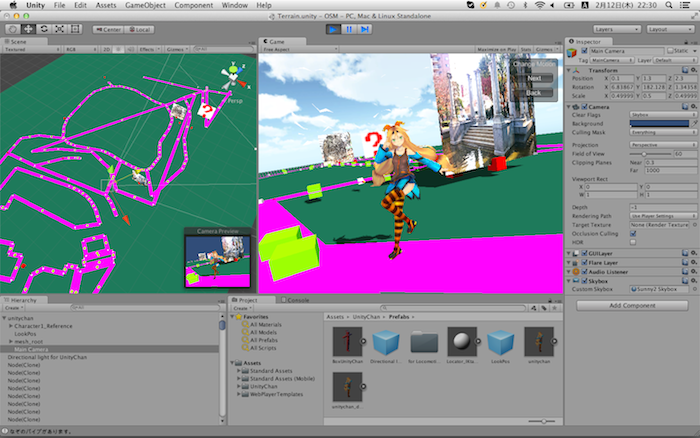
Task: Toggle the Center pivot button
Action: pos(108,29)
